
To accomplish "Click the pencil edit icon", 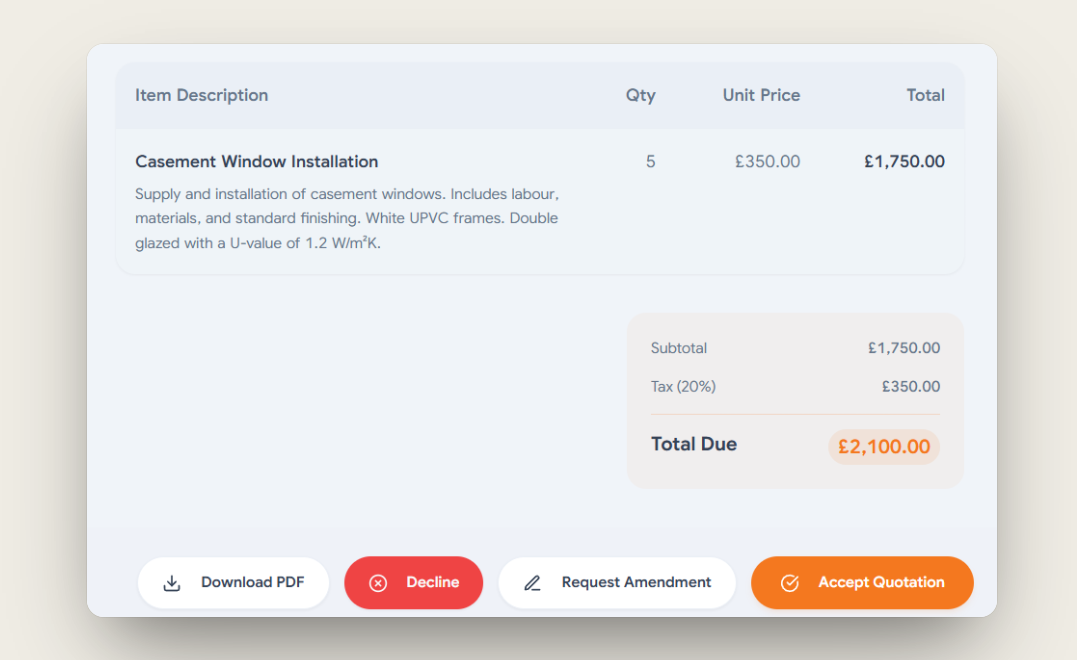I will point(532,583).
